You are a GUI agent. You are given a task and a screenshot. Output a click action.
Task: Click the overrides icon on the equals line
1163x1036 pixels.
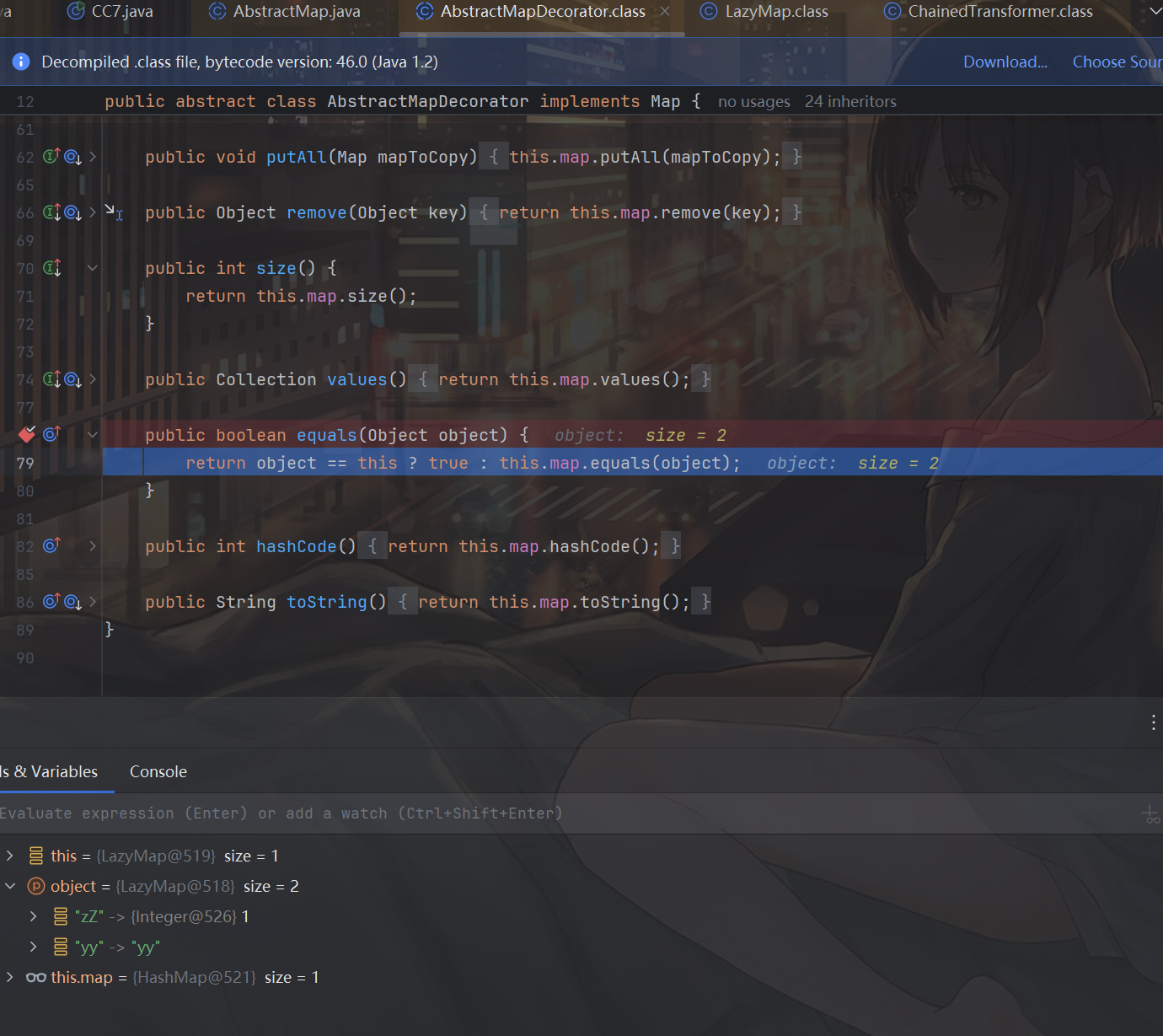click(x=51, y=434)
